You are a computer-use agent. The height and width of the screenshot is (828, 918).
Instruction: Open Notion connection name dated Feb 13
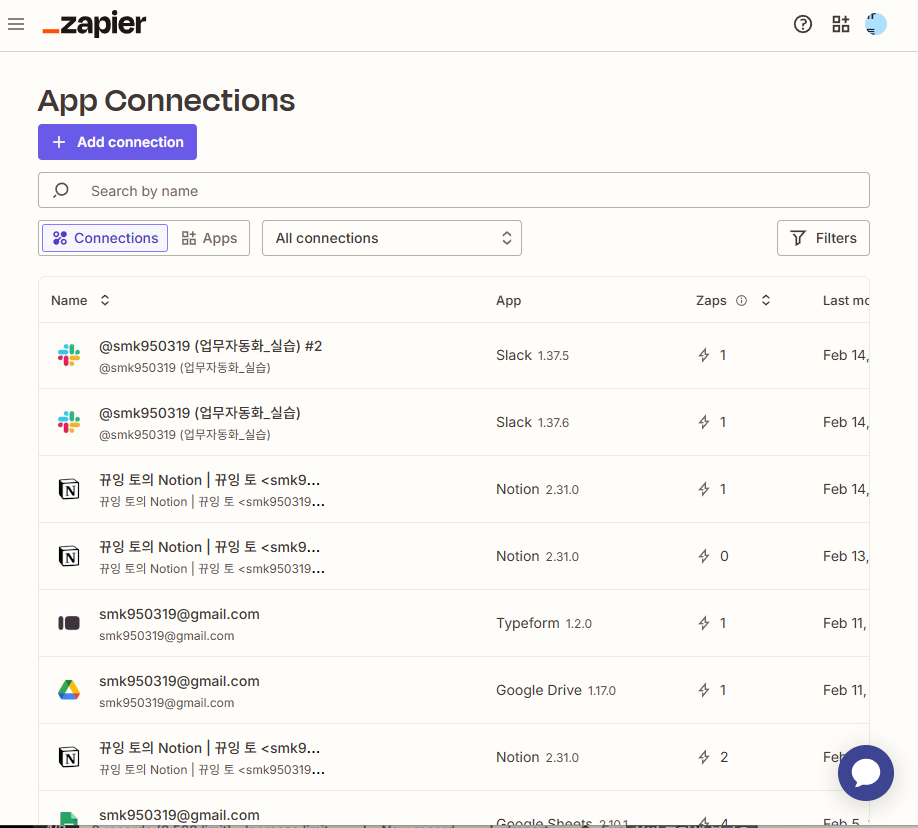click(x=210, y=547)
